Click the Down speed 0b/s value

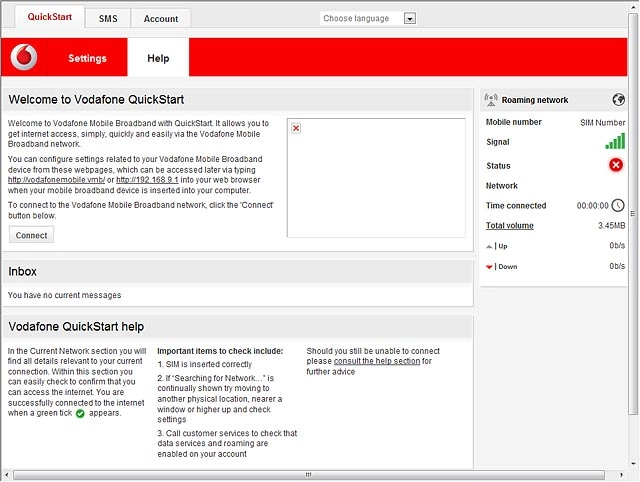pos(617,266)
